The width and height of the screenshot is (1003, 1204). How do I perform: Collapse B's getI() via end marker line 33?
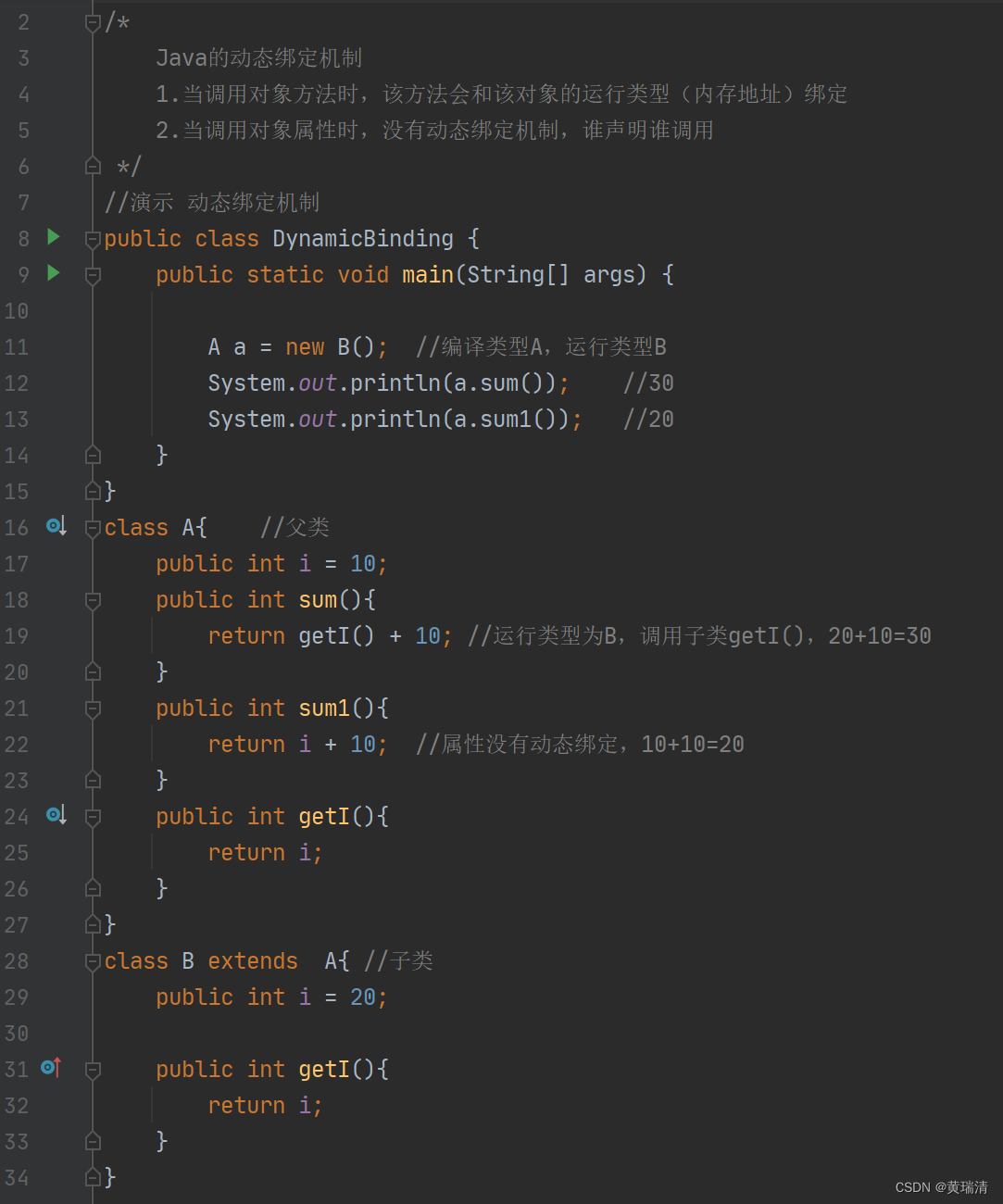tap(93, 1141)
